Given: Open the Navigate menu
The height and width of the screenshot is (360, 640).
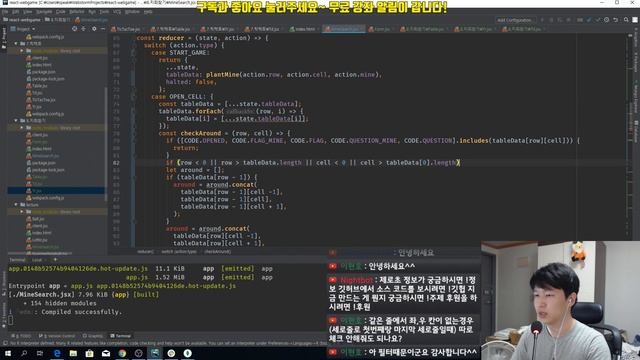Looking at the screenshot, I should pos(44,12).
